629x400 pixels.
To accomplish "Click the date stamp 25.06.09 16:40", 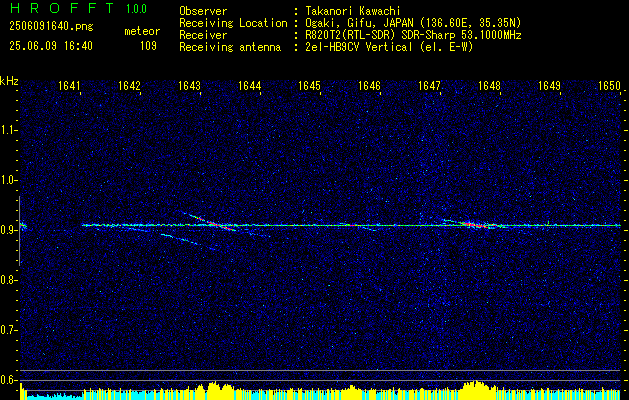I will pos(51,46).
